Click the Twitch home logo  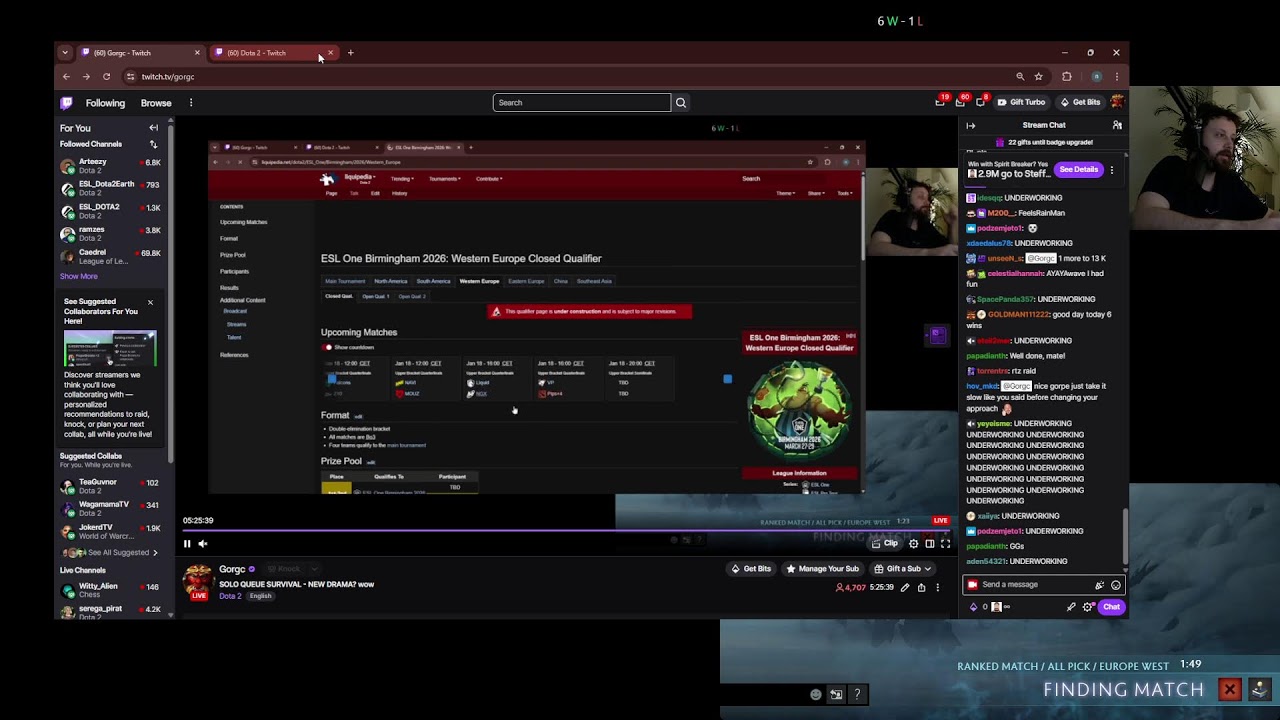pyautogui.click(x=66, y=103)
